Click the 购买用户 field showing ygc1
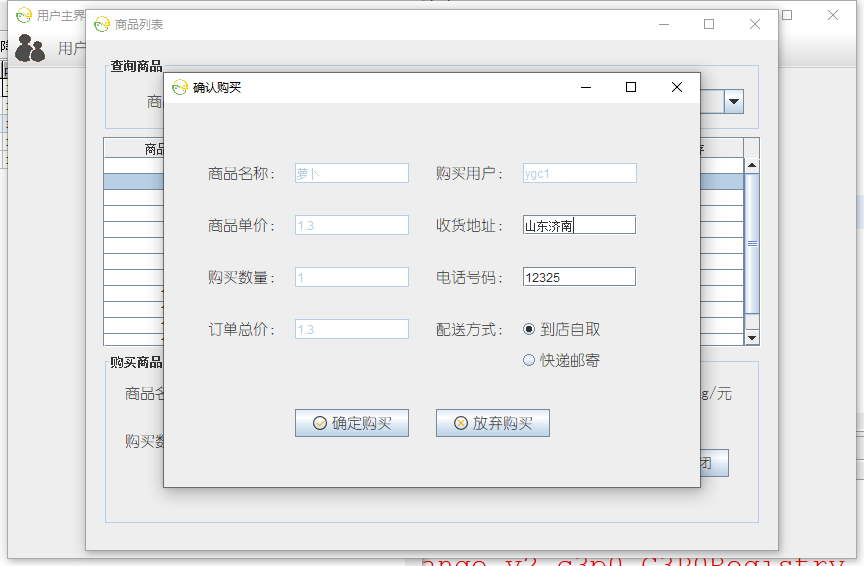 click(579, 173)
